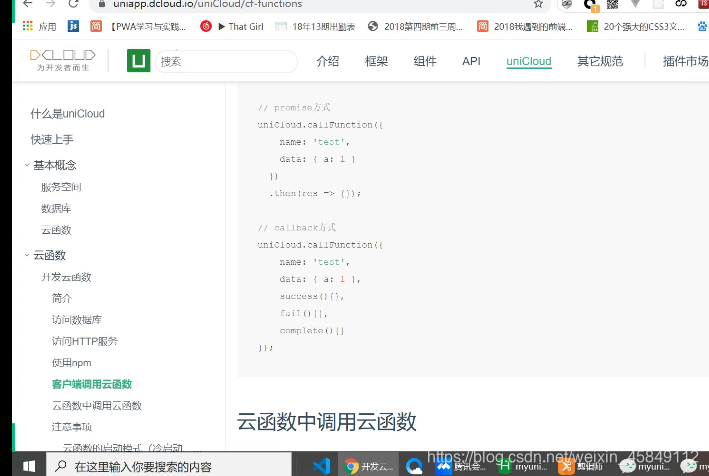Open 访问HTTP服务 in the sidebar
Viewport: 709px width, 476px height.
point(85,341)
